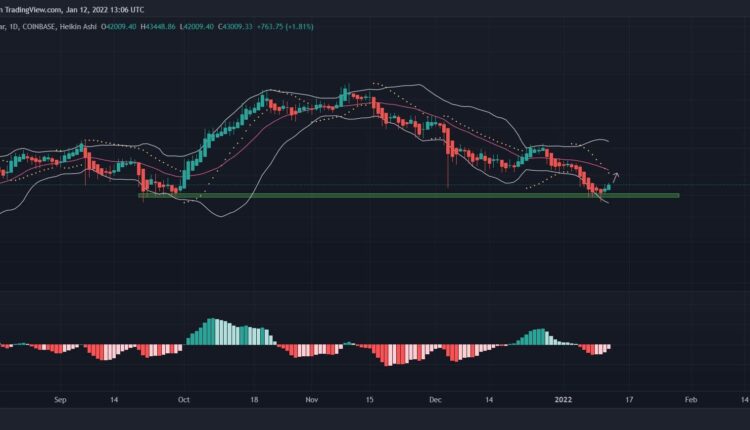Click the TradingView.com watermark text
The image size is (750, 430).
click(35, 9)
